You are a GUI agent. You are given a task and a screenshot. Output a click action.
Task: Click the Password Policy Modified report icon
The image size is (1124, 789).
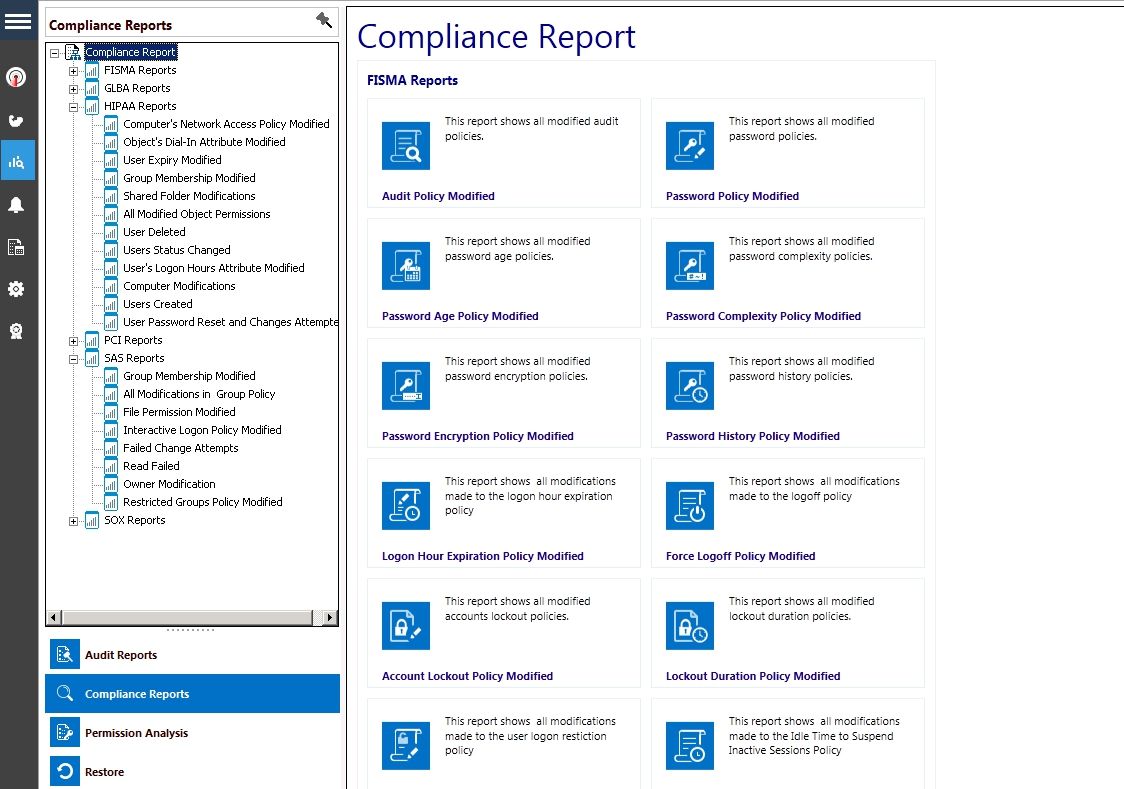click(x=690, y=145)
